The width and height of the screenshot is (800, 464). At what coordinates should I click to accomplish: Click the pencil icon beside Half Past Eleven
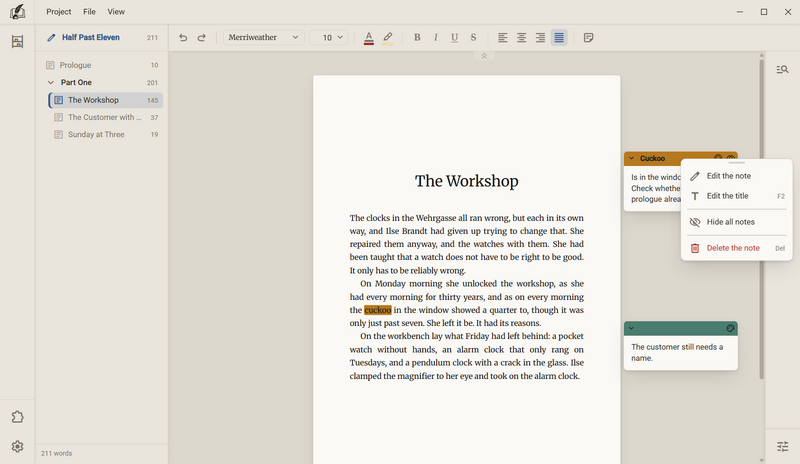pos(51,37)
